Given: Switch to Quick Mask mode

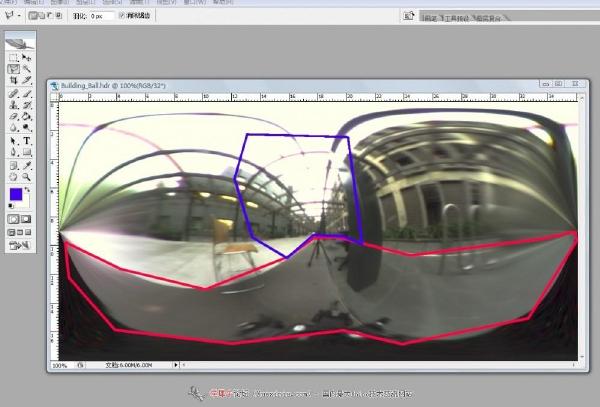Looking at the screenshot, I should tap(26, 219).
